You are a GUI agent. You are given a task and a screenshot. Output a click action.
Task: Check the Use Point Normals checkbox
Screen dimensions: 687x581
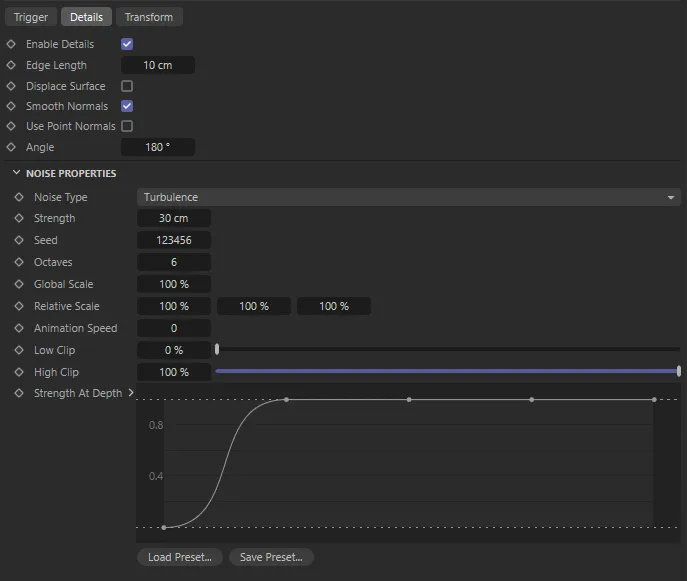point(127,126)
